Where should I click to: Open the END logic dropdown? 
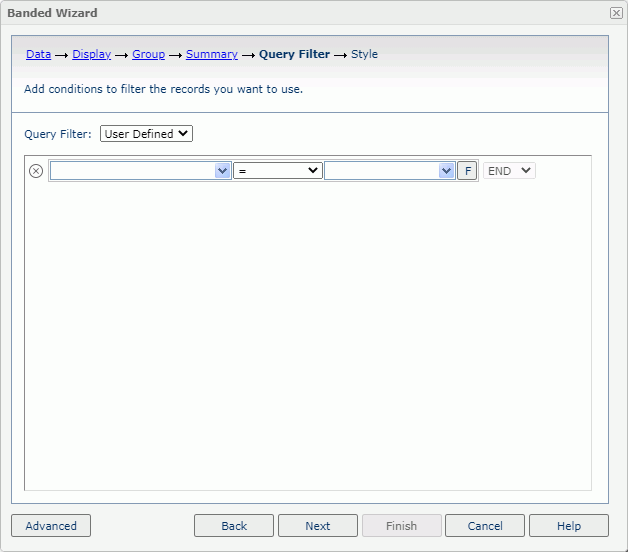click(509, 171)
